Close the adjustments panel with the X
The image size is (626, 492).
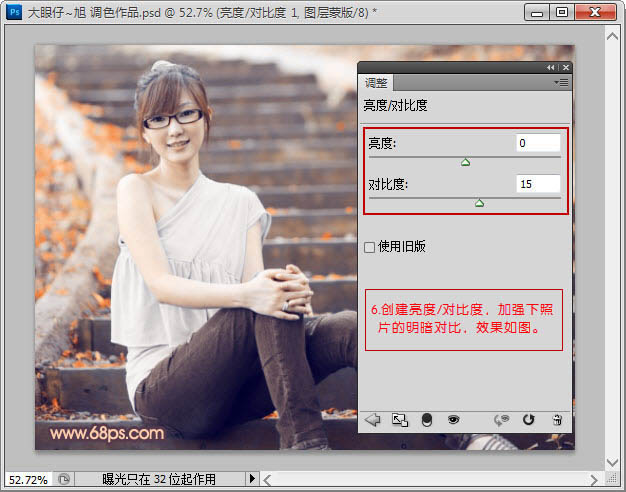pos(565,67)
